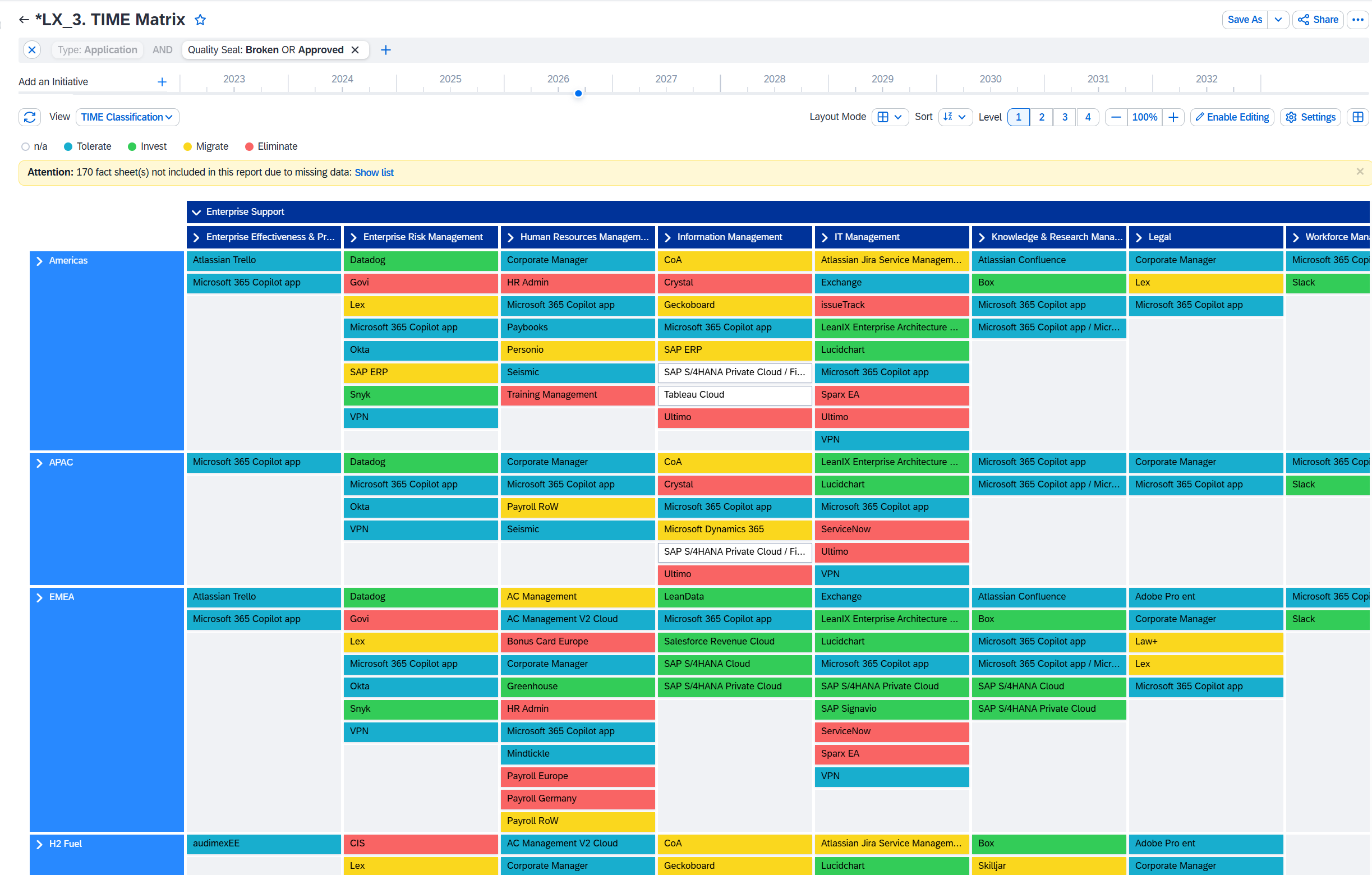
Task: Toggle the Migrate legend item
Action: point(206,146)
